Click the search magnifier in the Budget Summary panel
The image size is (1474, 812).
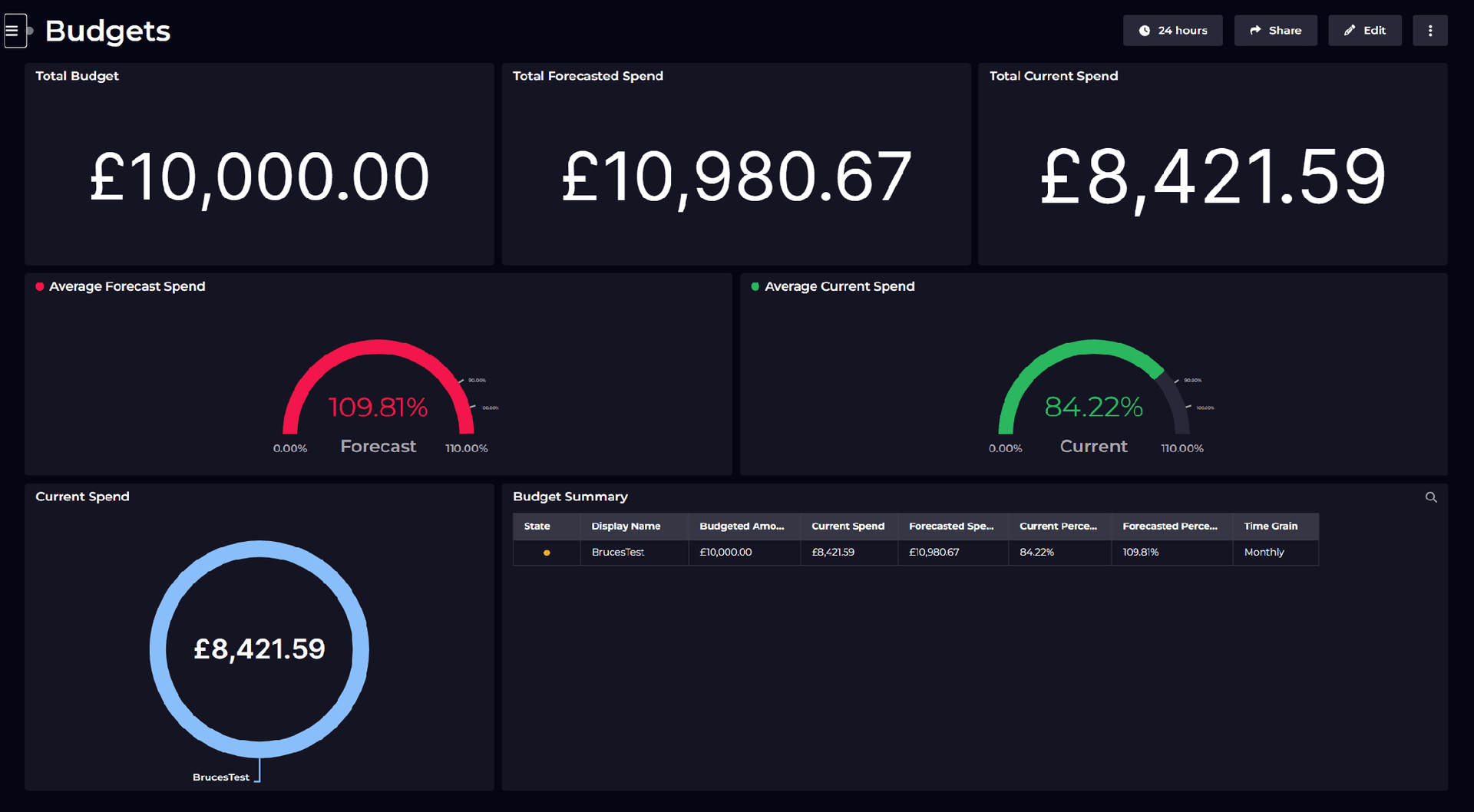coord(1431,497)
